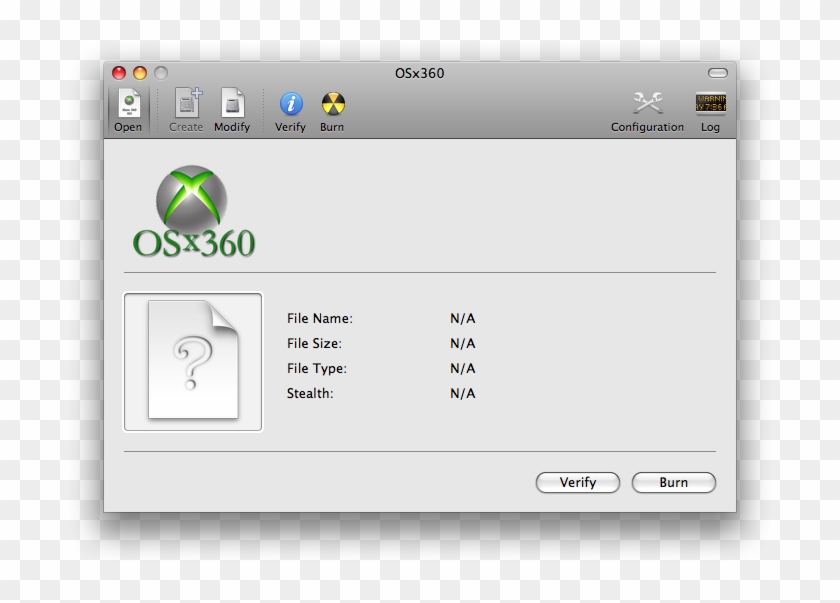Toggle the toolbar visibility pill button
This screenshot has width=840, height=603.
[718, 72]
